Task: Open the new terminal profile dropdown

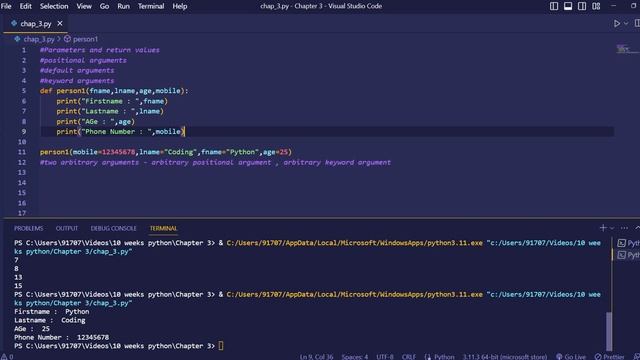Action: [612, 228]
